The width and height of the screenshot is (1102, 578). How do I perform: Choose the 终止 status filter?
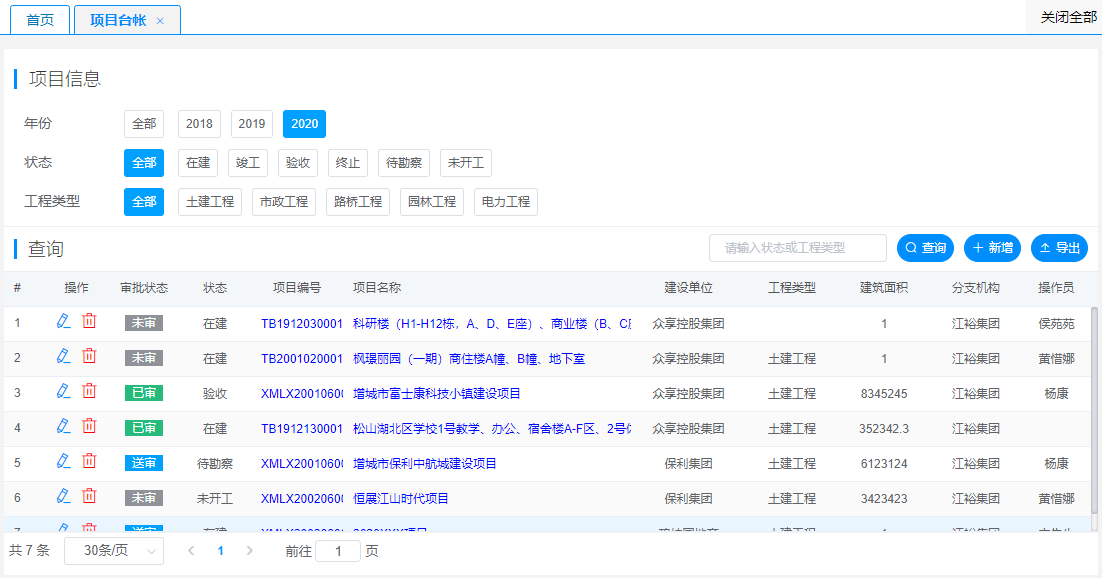coord(348,163)
